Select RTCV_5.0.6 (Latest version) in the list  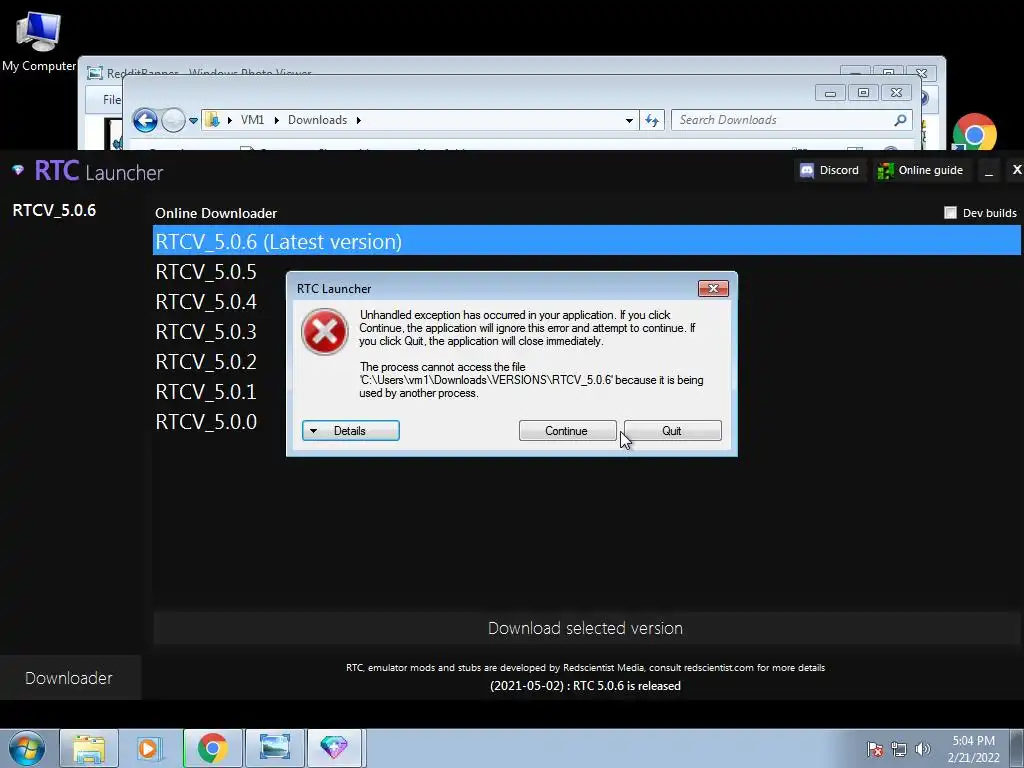[586, 241]
